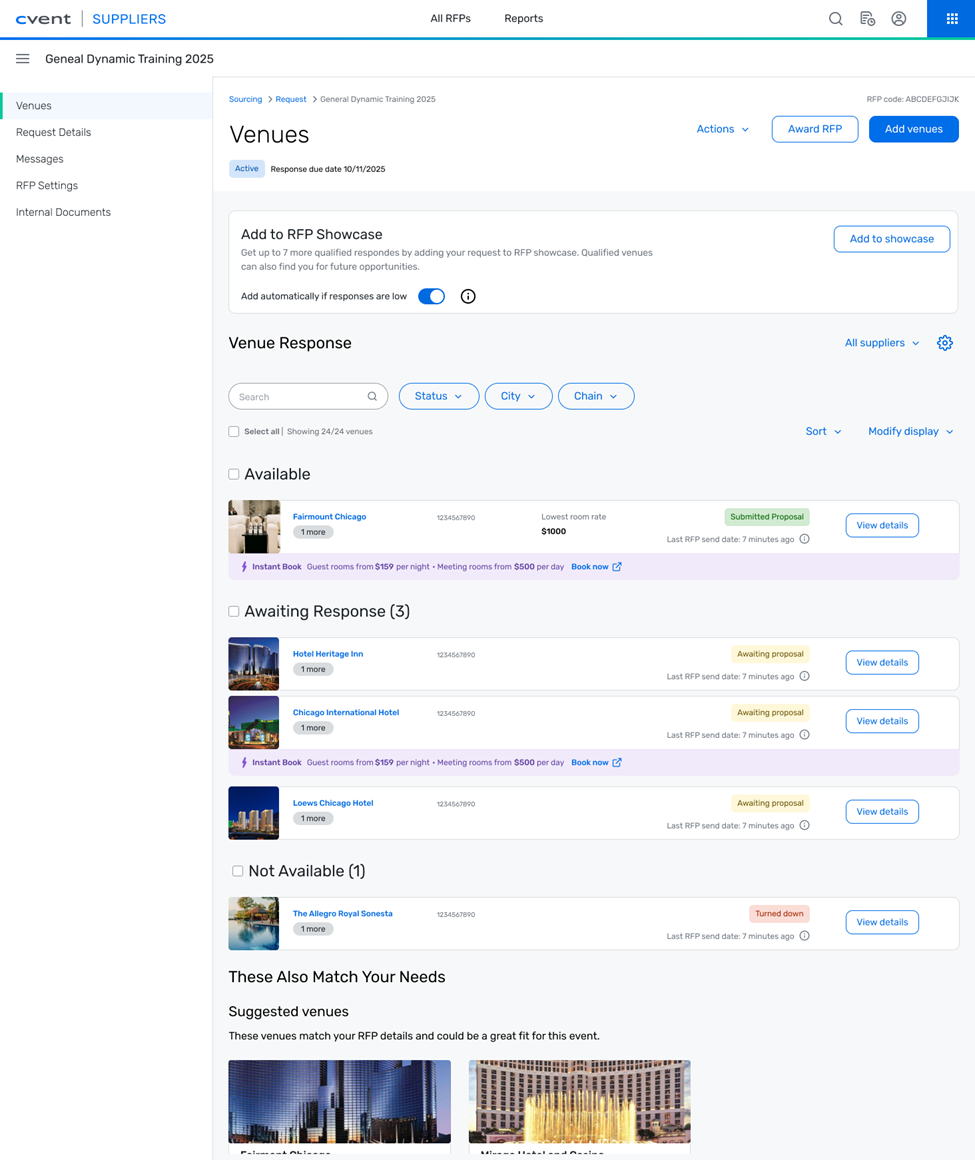Click the Award RFP button

coord(815,129)
